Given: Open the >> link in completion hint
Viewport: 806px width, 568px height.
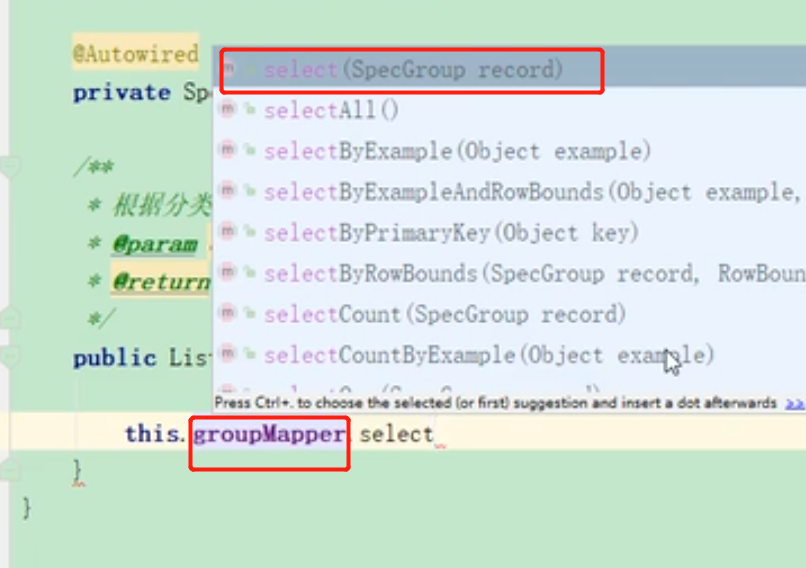Looking at the screenshot, I should 794,404.
